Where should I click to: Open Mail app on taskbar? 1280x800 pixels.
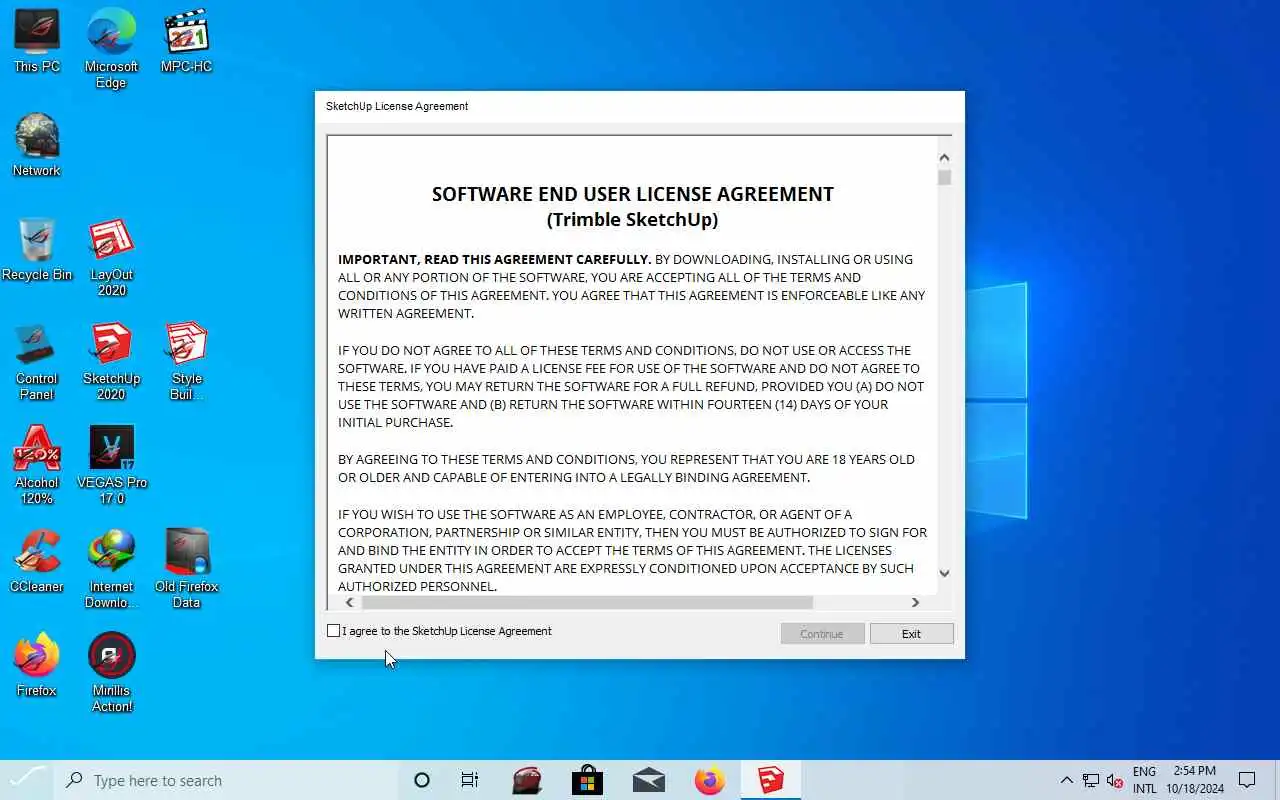(x=649, y=780)
